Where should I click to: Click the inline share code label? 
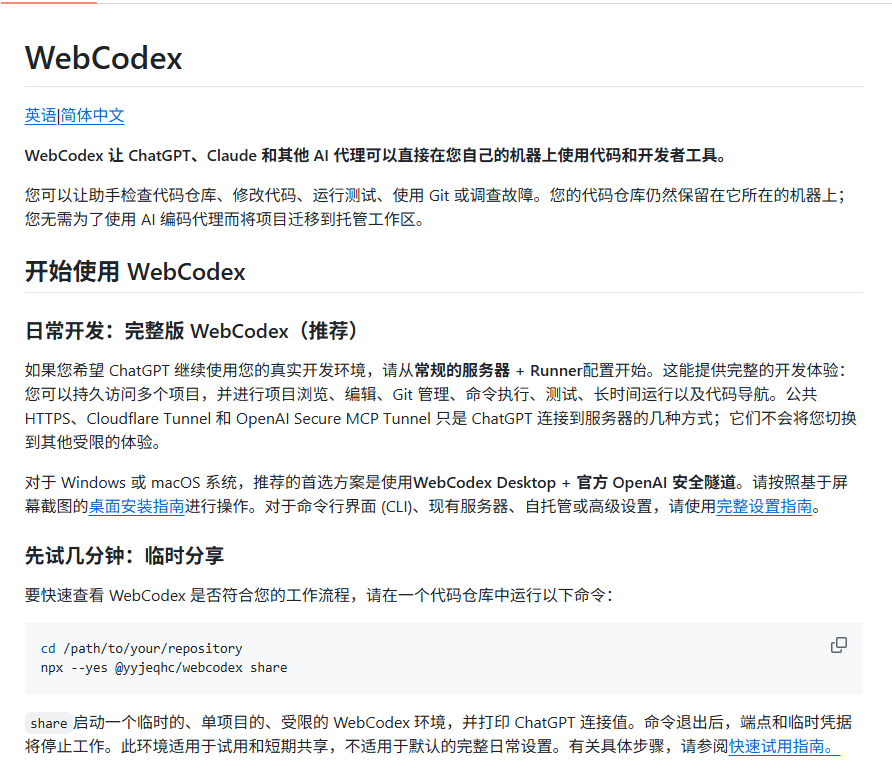pyautogui.click(x=48, y=723)
